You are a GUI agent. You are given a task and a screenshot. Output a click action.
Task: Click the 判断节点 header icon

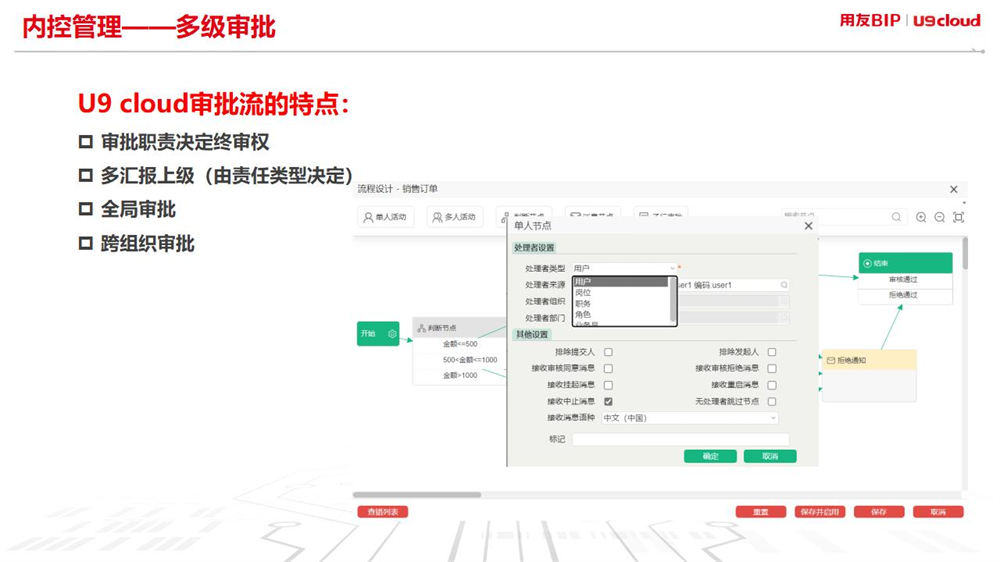click(422, 328)
